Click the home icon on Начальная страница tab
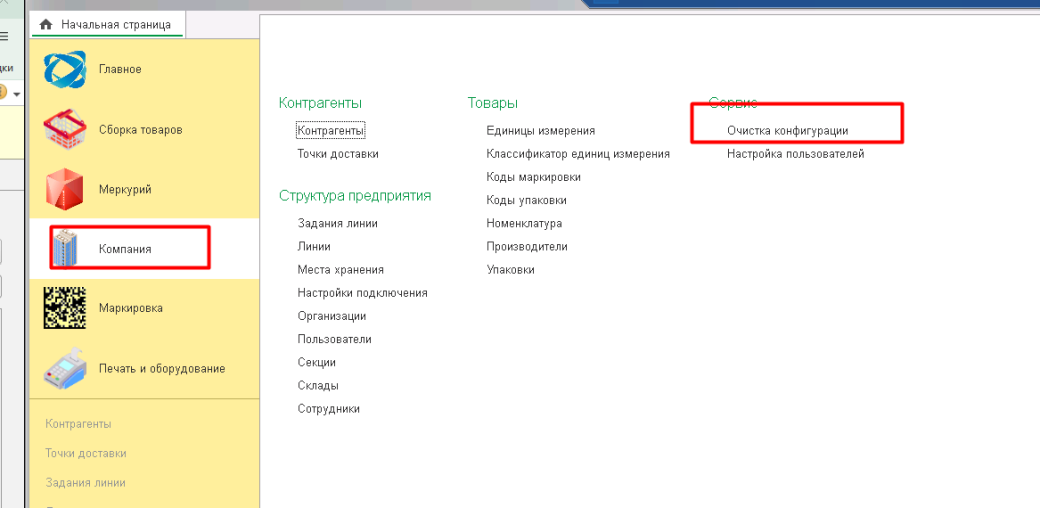Image resolution: width=1040 pixels, height=508 pixels. tap(46, 25)
